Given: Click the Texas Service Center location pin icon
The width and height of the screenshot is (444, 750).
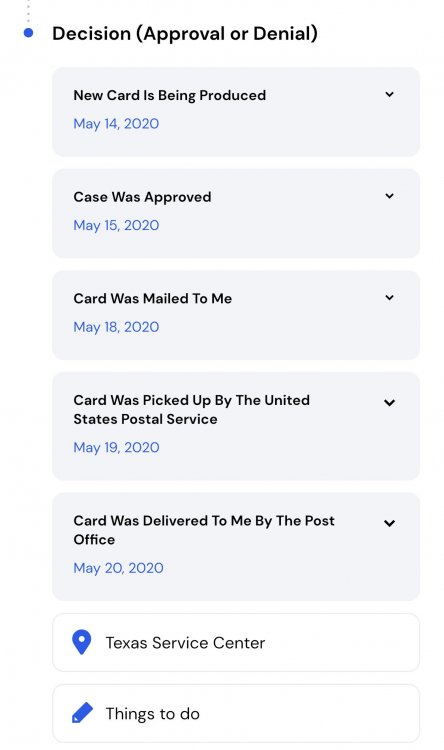Looking at the screenshot, I should point(81,642).
